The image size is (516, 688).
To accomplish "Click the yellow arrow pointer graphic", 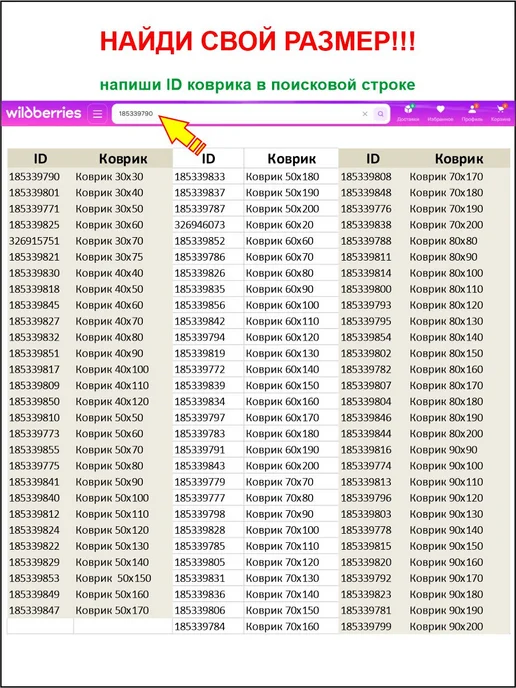I will pyautogui.click(x=180, y=133).
